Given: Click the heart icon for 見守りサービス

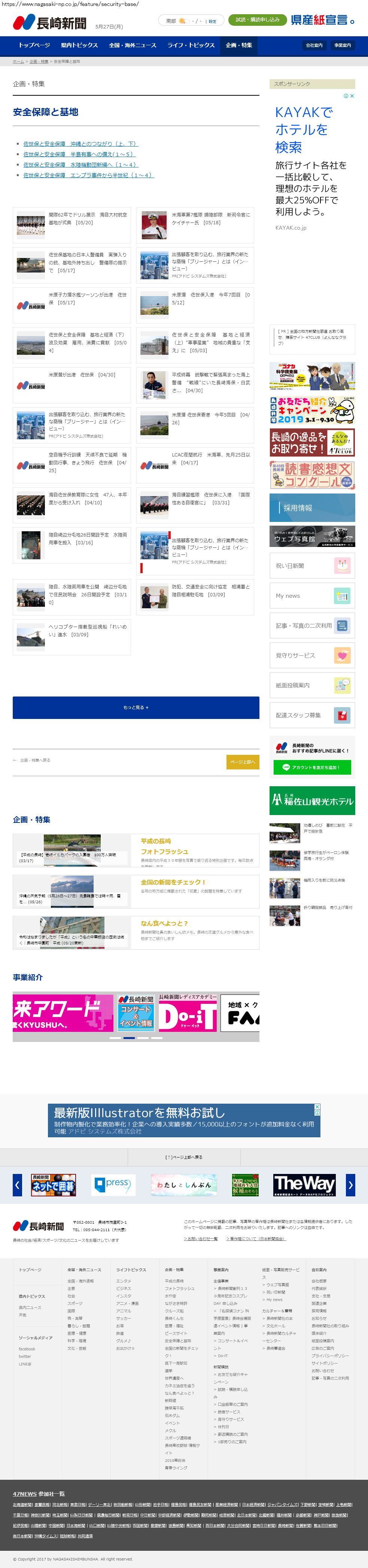Looking at the screenshot, I should (342, 655).
